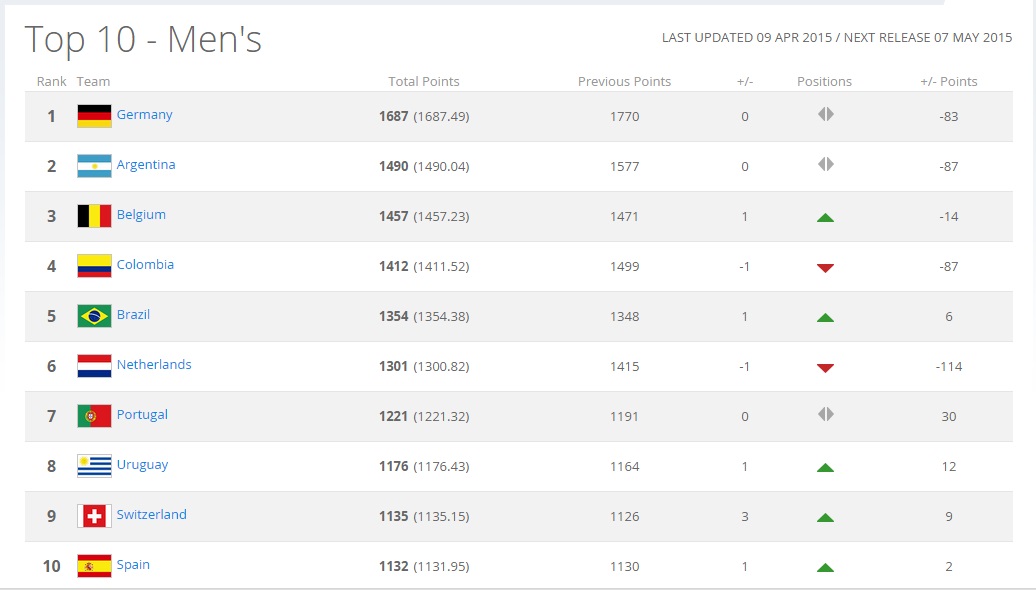Click the Argentina flag icon

94,166
